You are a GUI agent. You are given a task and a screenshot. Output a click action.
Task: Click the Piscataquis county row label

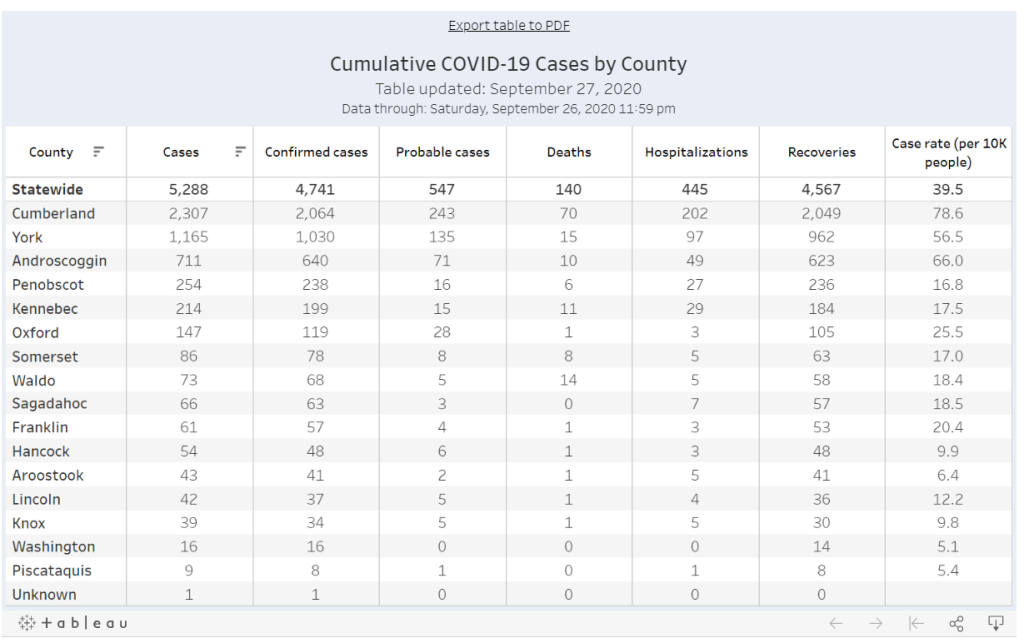coord(52,570)
